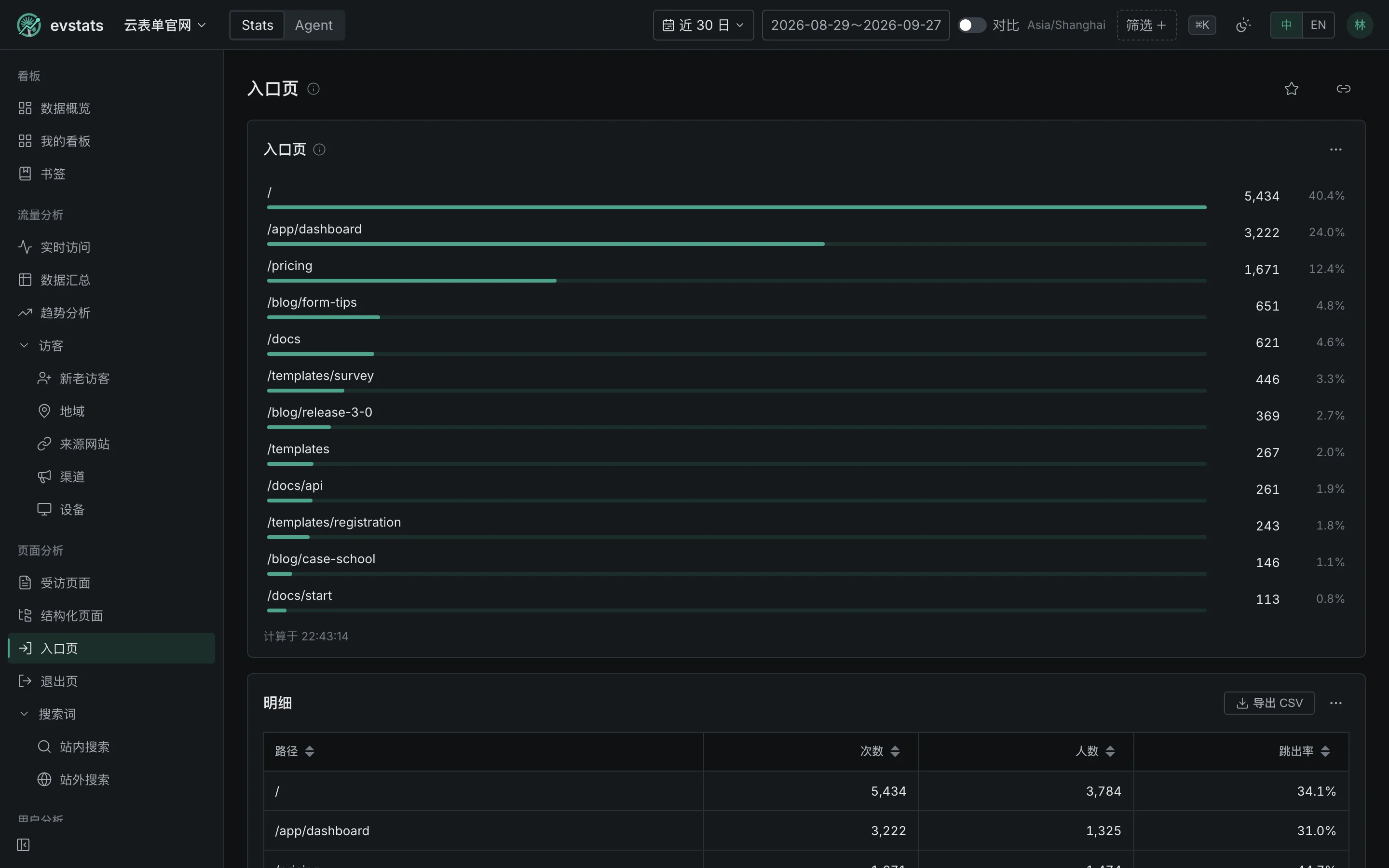Copy page link with the chain icon
This screenshot has height=868, width=1389.
[x=1344, y=88]
